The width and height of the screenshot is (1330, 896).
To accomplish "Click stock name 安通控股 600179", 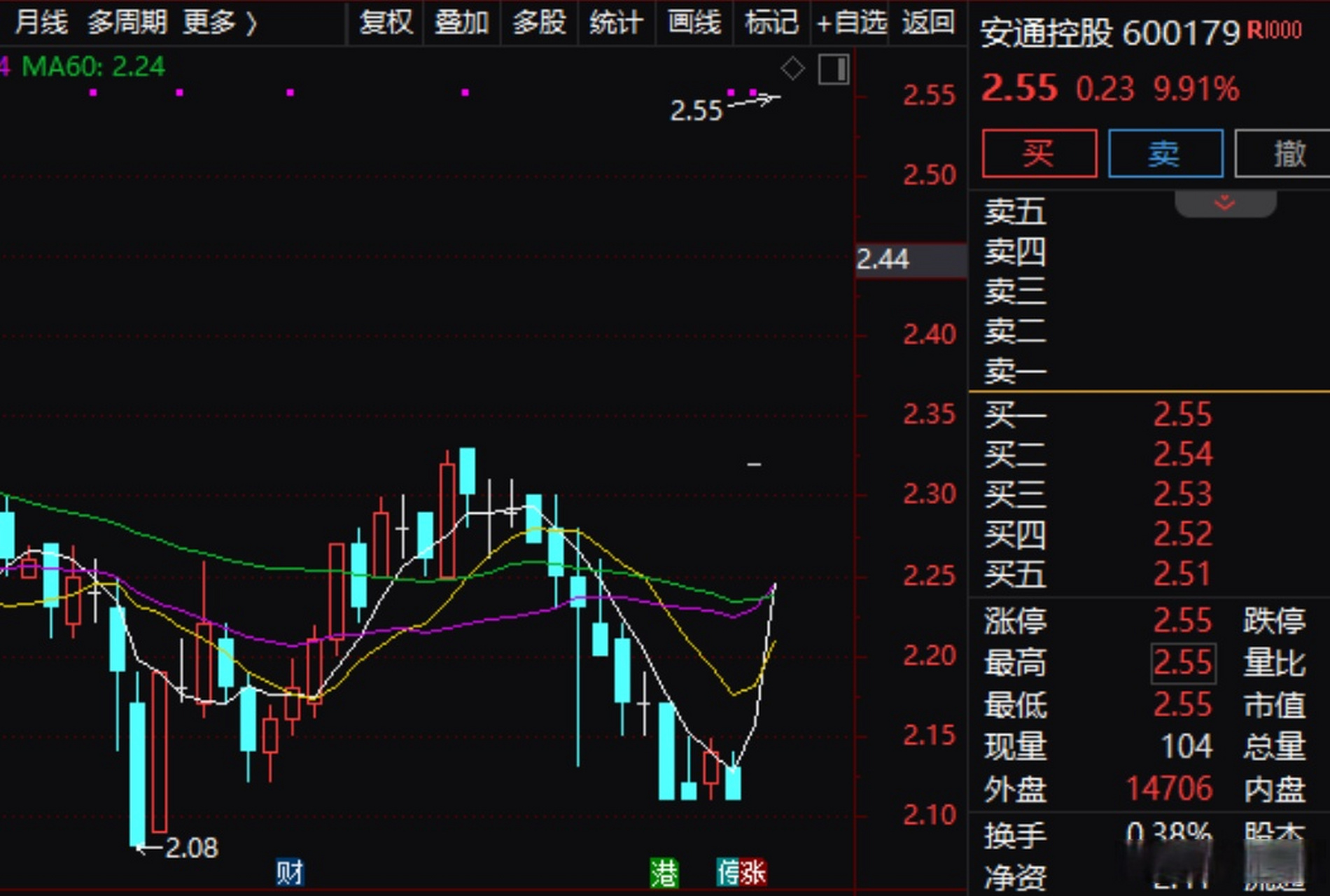I will point(1110,33).
